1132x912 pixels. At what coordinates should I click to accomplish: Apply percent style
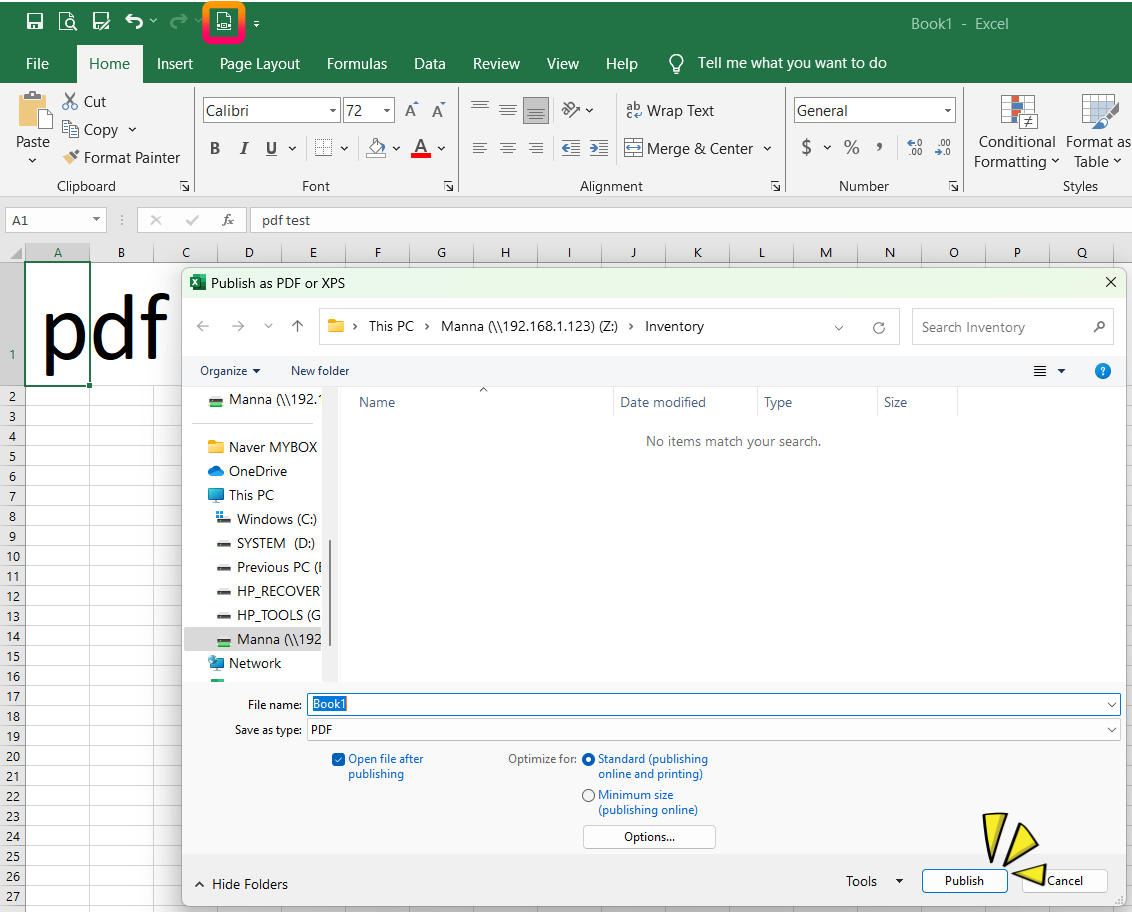[852, 148]
